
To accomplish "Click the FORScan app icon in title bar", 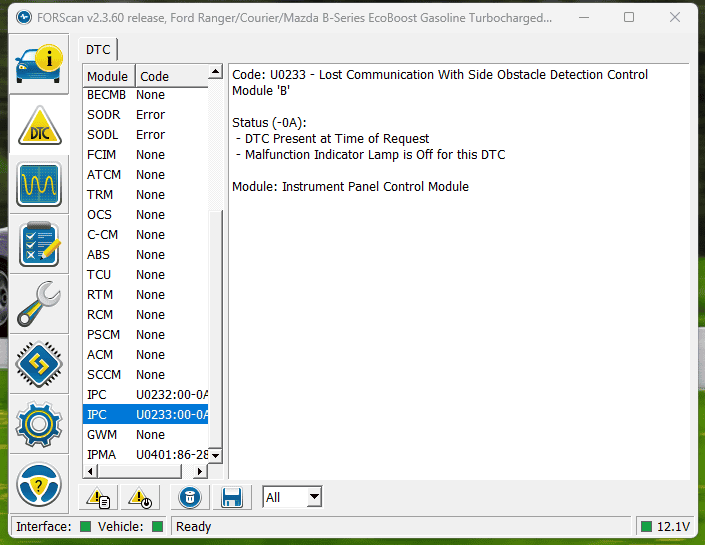I will coord(23,18).
